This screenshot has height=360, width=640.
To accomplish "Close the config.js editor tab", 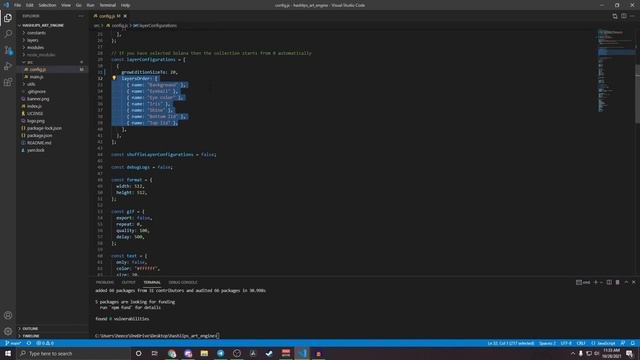I will click(125, 16).
